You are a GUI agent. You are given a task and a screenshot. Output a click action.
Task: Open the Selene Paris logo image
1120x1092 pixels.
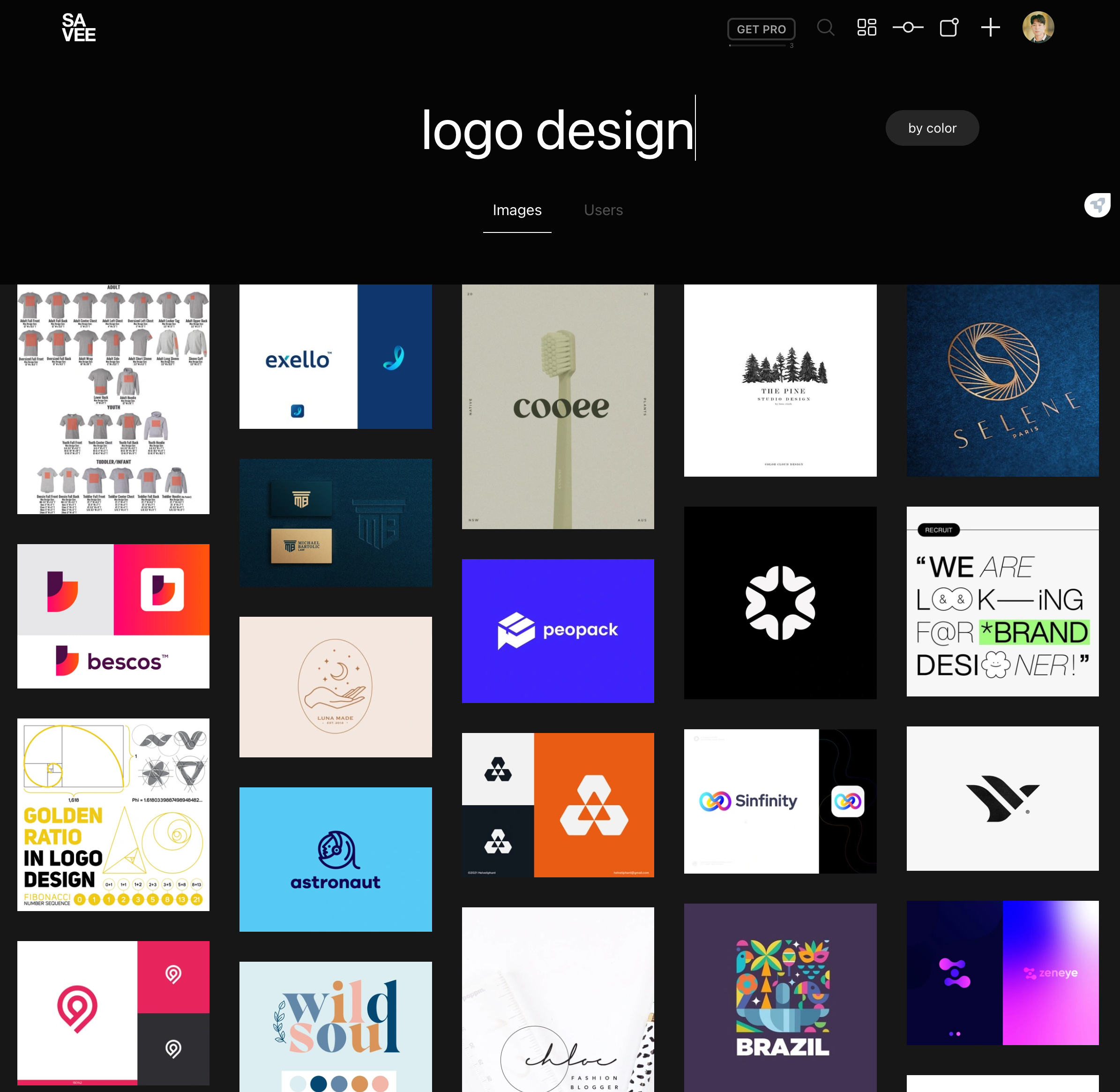tap(1002, 380)
